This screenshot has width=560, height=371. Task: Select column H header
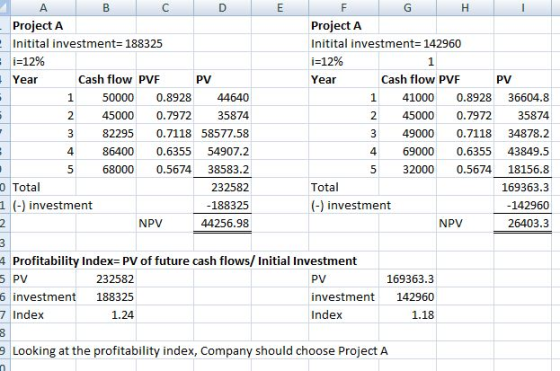(465, 7)
